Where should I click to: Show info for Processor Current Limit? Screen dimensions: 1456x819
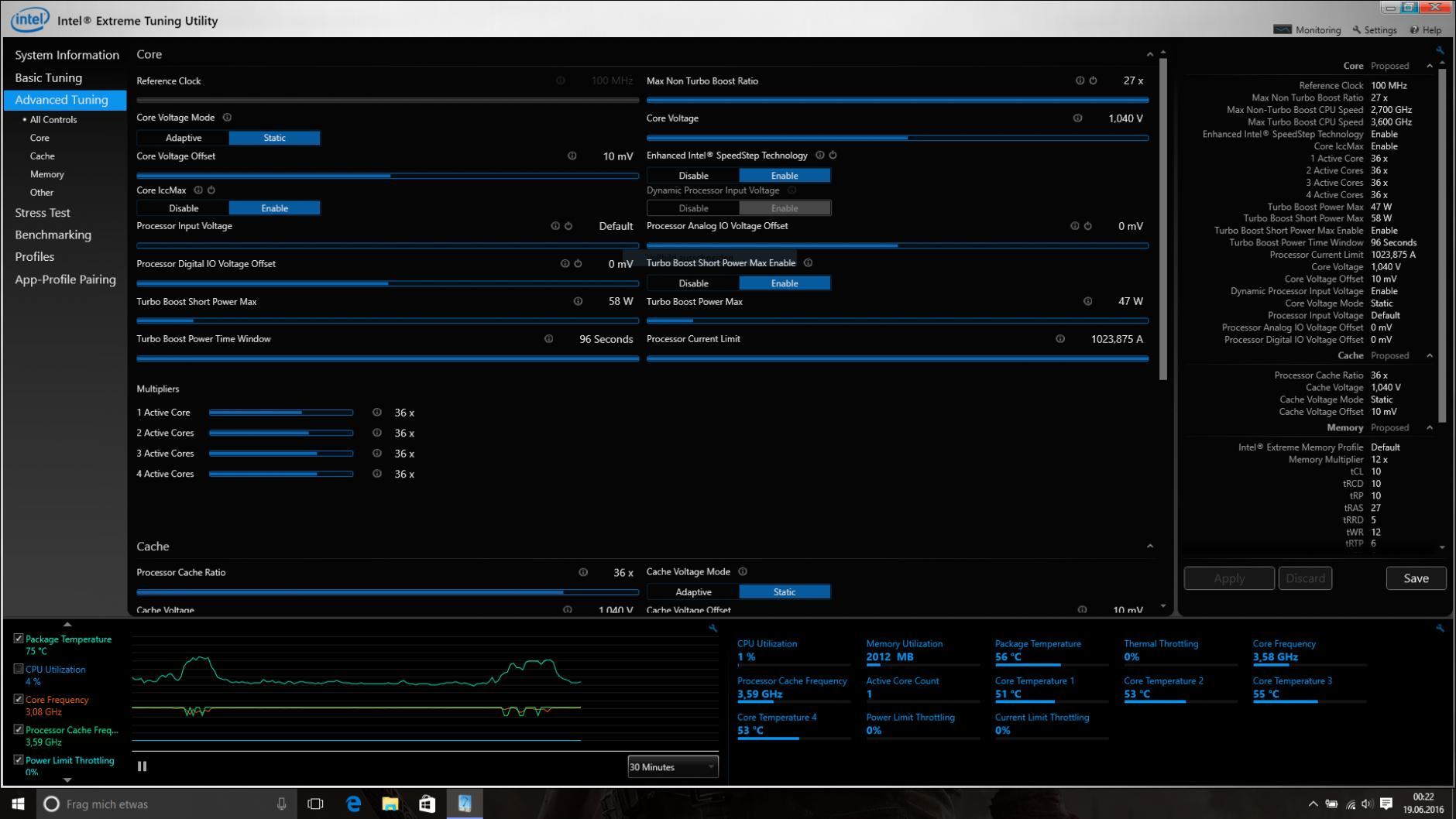pyautogui.click(x=1059, y=338)
